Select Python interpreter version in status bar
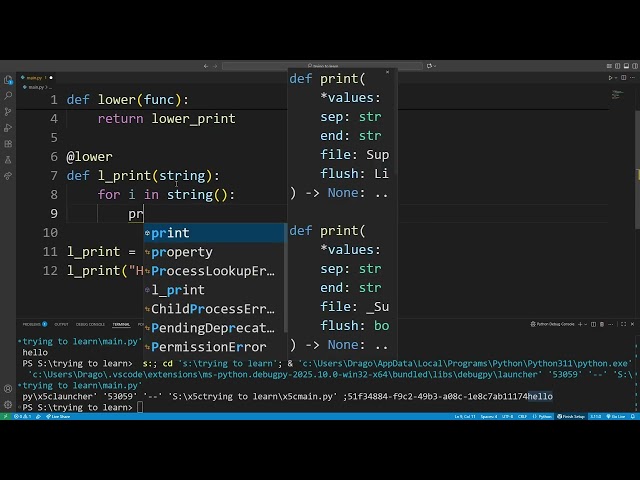Viewport: 640px width, 480px height. coord(596,416)
